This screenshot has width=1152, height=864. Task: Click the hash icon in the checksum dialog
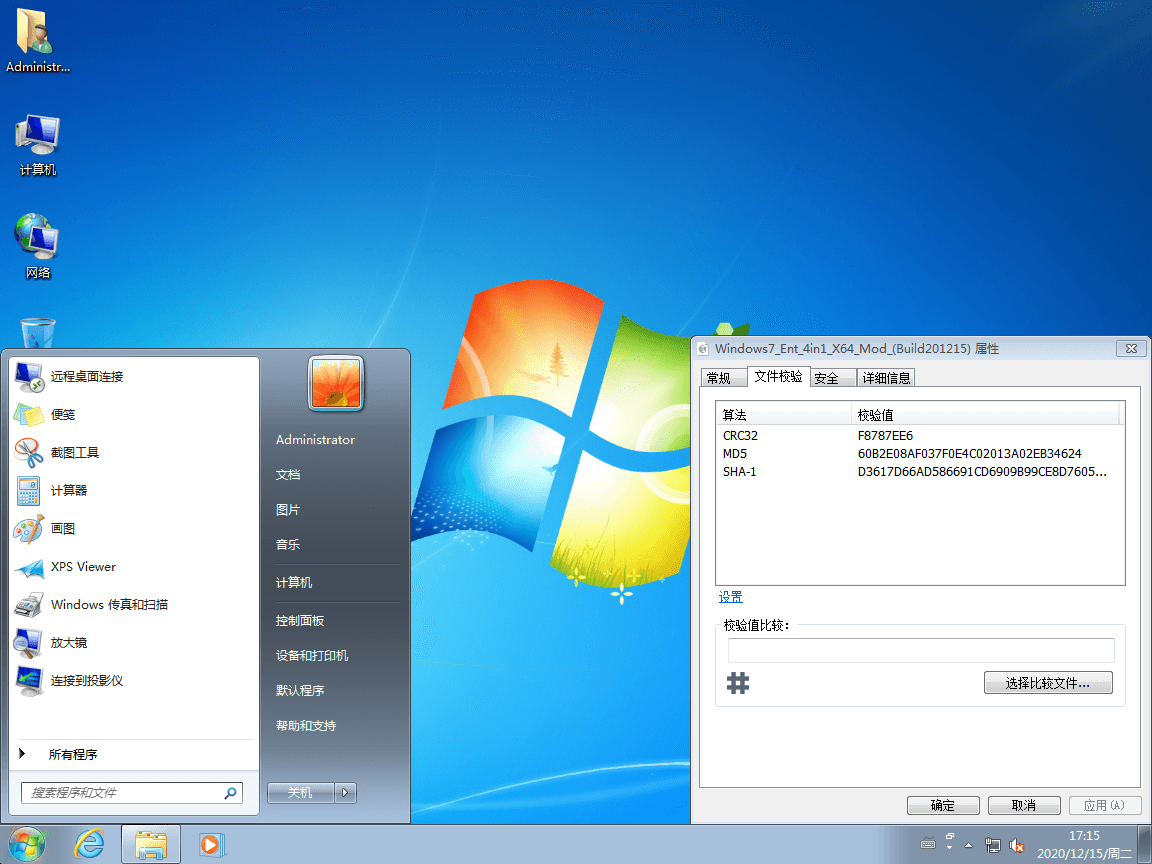pyautogui.click(x=738, y=682)
